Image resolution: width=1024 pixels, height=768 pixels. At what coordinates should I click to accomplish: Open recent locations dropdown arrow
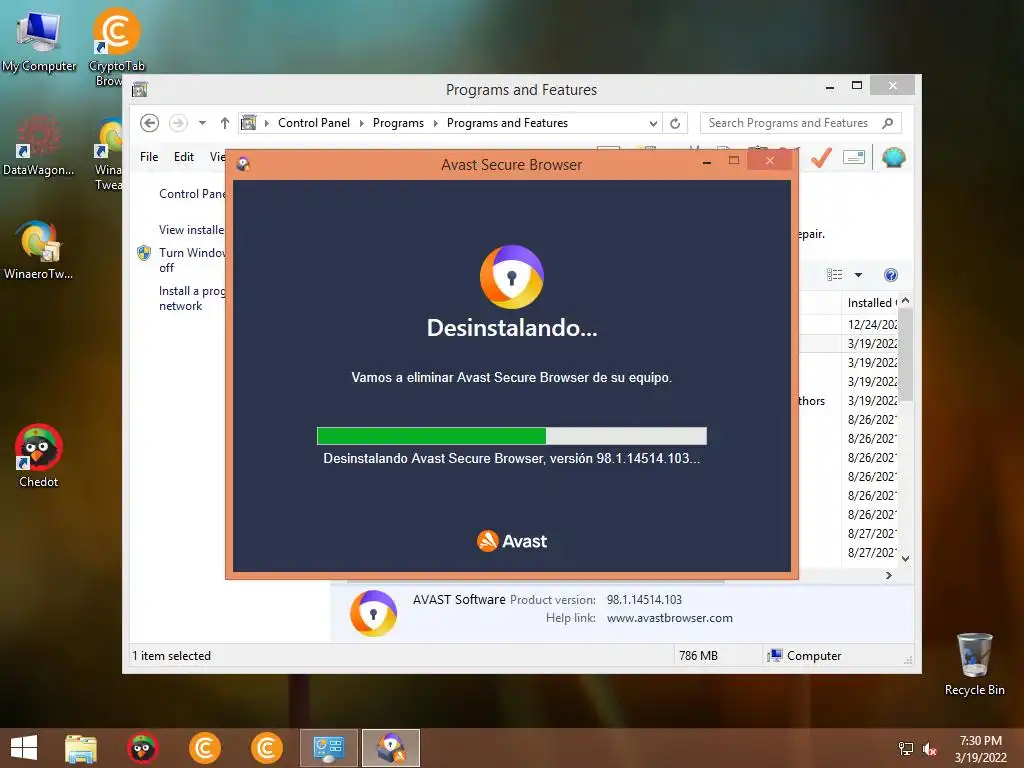pos(202,123)
